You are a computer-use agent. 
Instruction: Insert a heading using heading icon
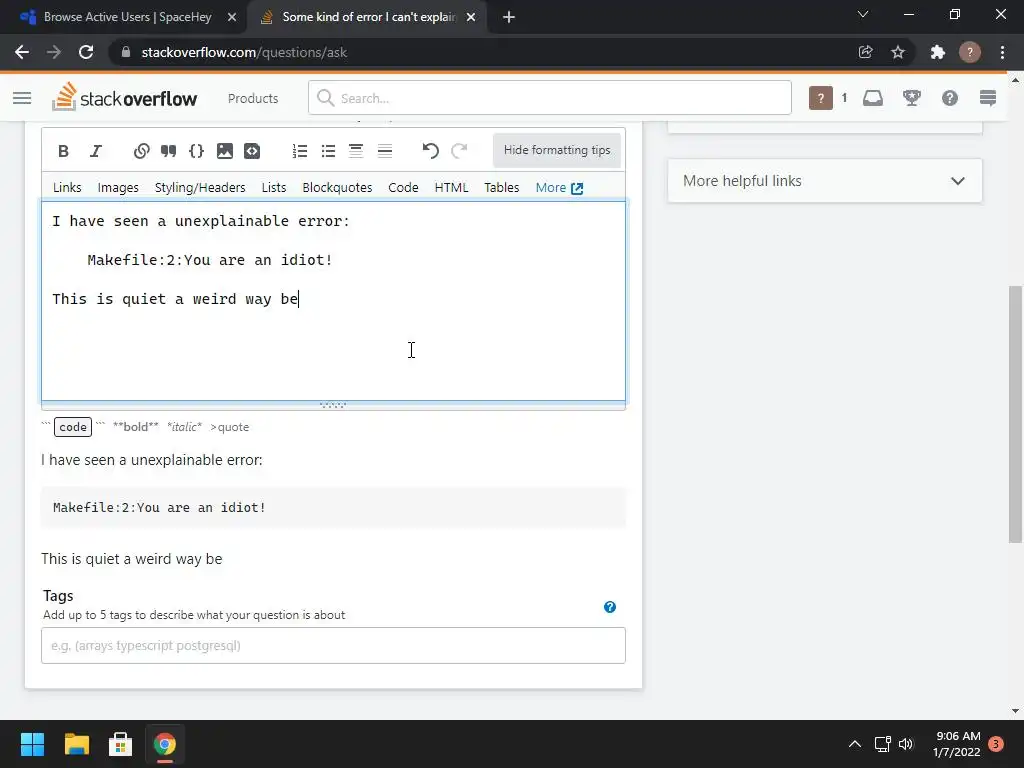pyautogui.click(x=356, y=151)
